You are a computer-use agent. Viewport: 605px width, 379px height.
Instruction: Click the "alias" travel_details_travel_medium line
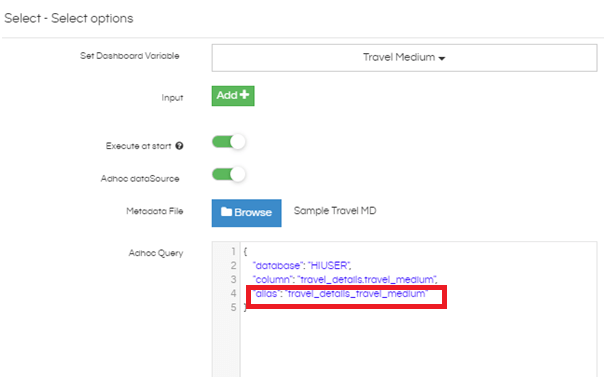click(341, 294)
